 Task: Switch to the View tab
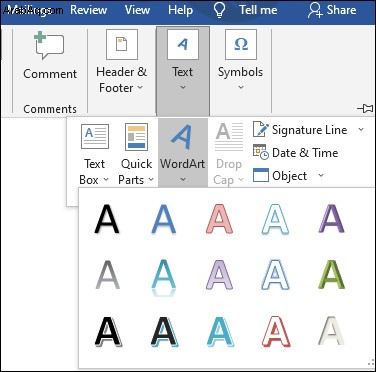(x=137, y=10)
